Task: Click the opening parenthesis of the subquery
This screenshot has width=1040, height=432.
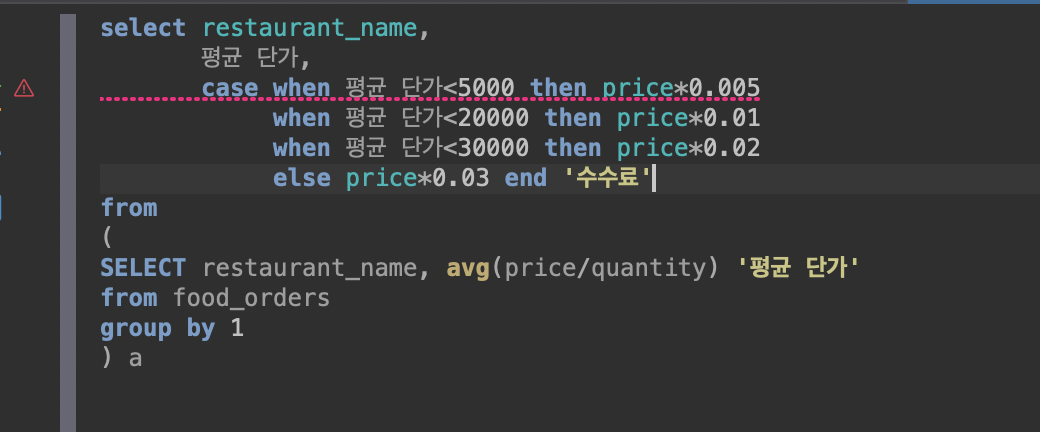Action: tap(108, 238)
